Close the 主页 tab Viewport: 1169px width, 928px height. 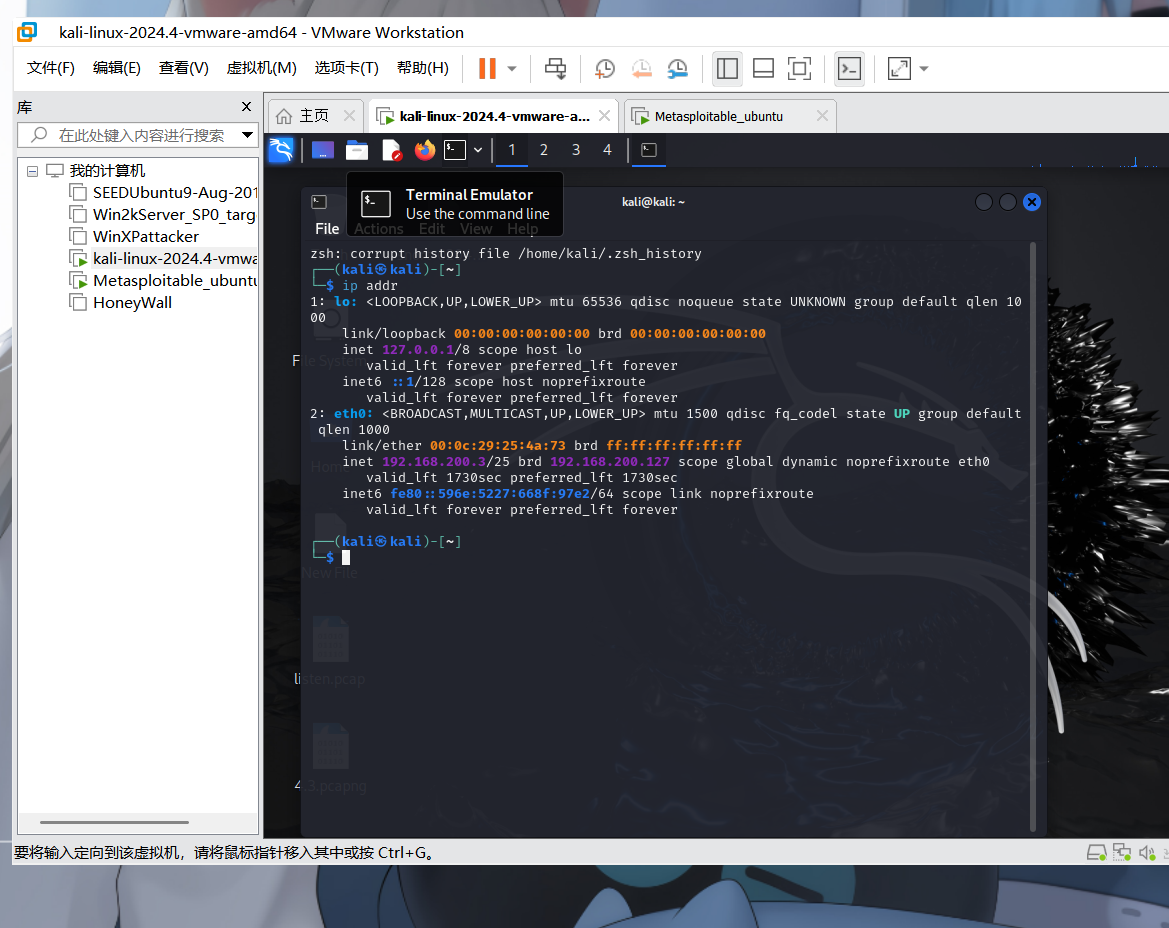pos(349,116)
